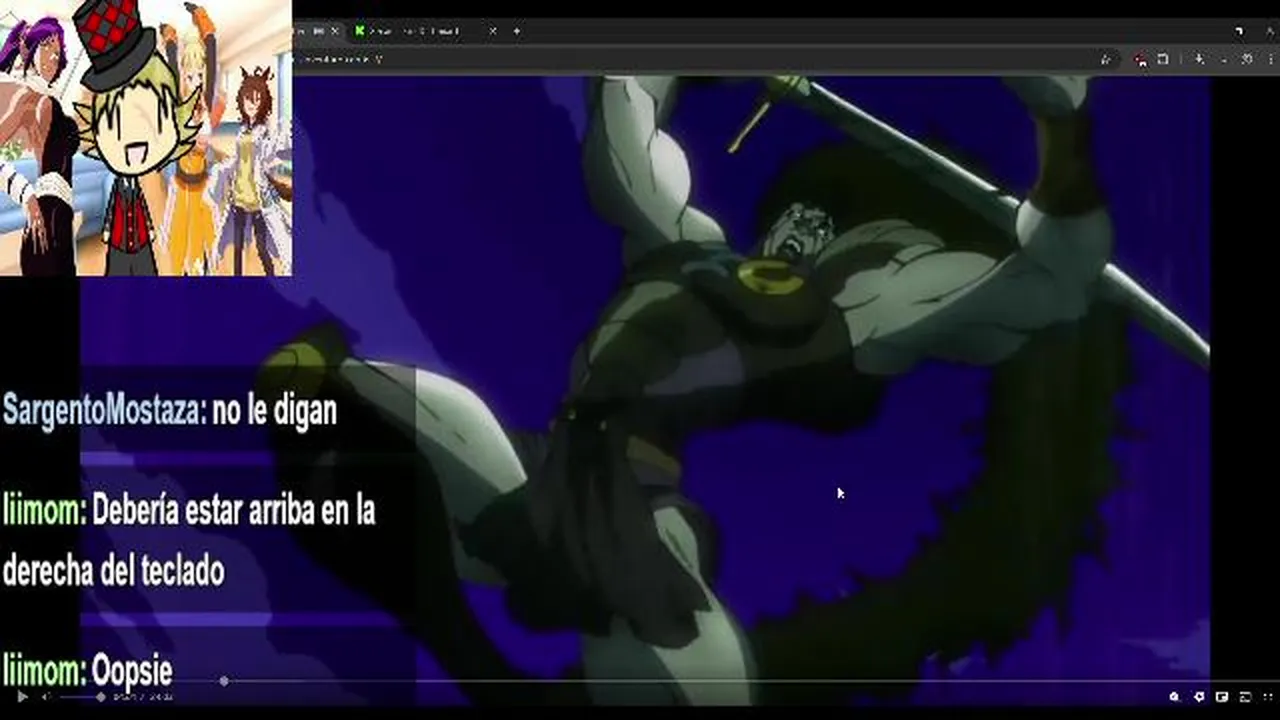Bookmark this page with the star icon
The height and width of the screenshot is (720, 1280).
pos(1106,59)
